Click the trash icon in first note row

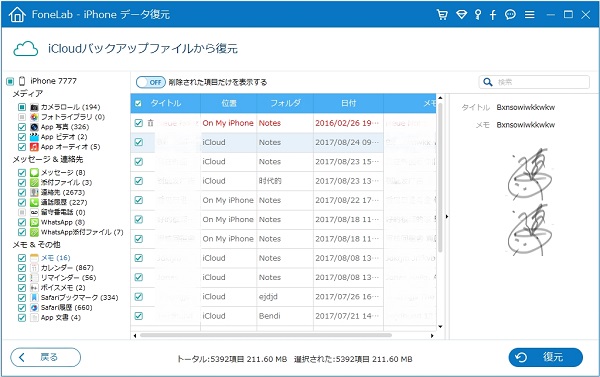[x=150, y=123]
